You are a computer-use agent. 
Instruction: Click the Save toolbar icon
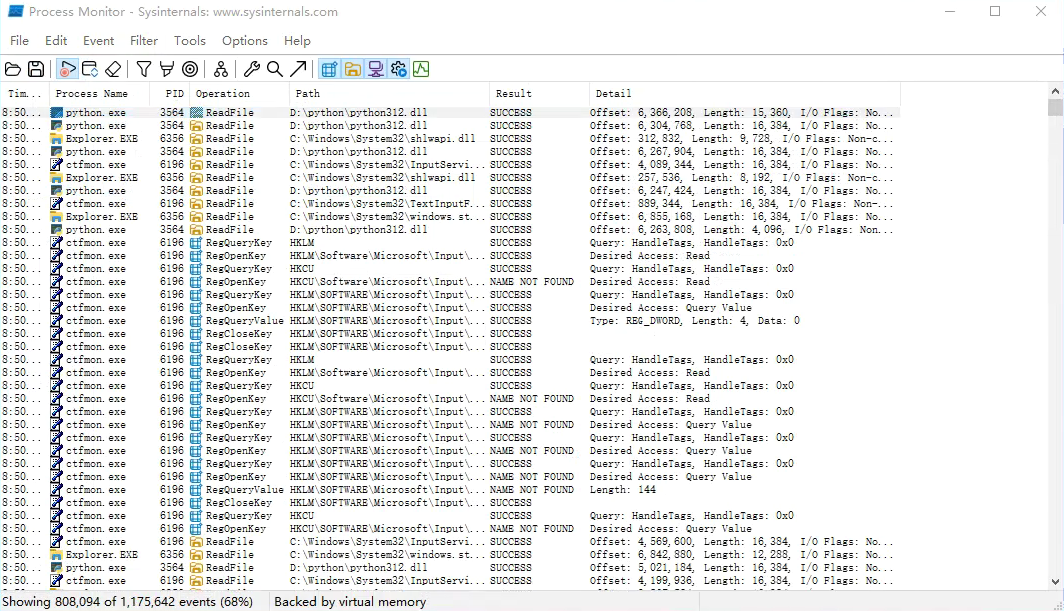[36, 69]
